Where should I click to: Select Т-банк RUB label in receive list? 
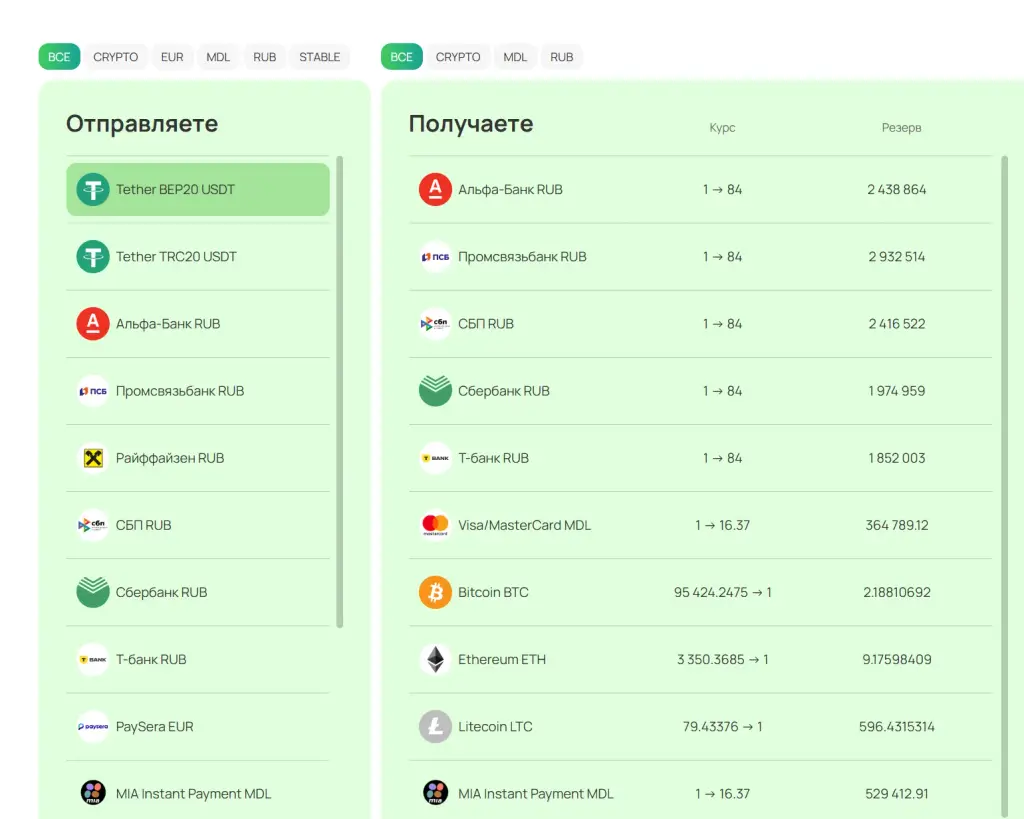point(493,458)
